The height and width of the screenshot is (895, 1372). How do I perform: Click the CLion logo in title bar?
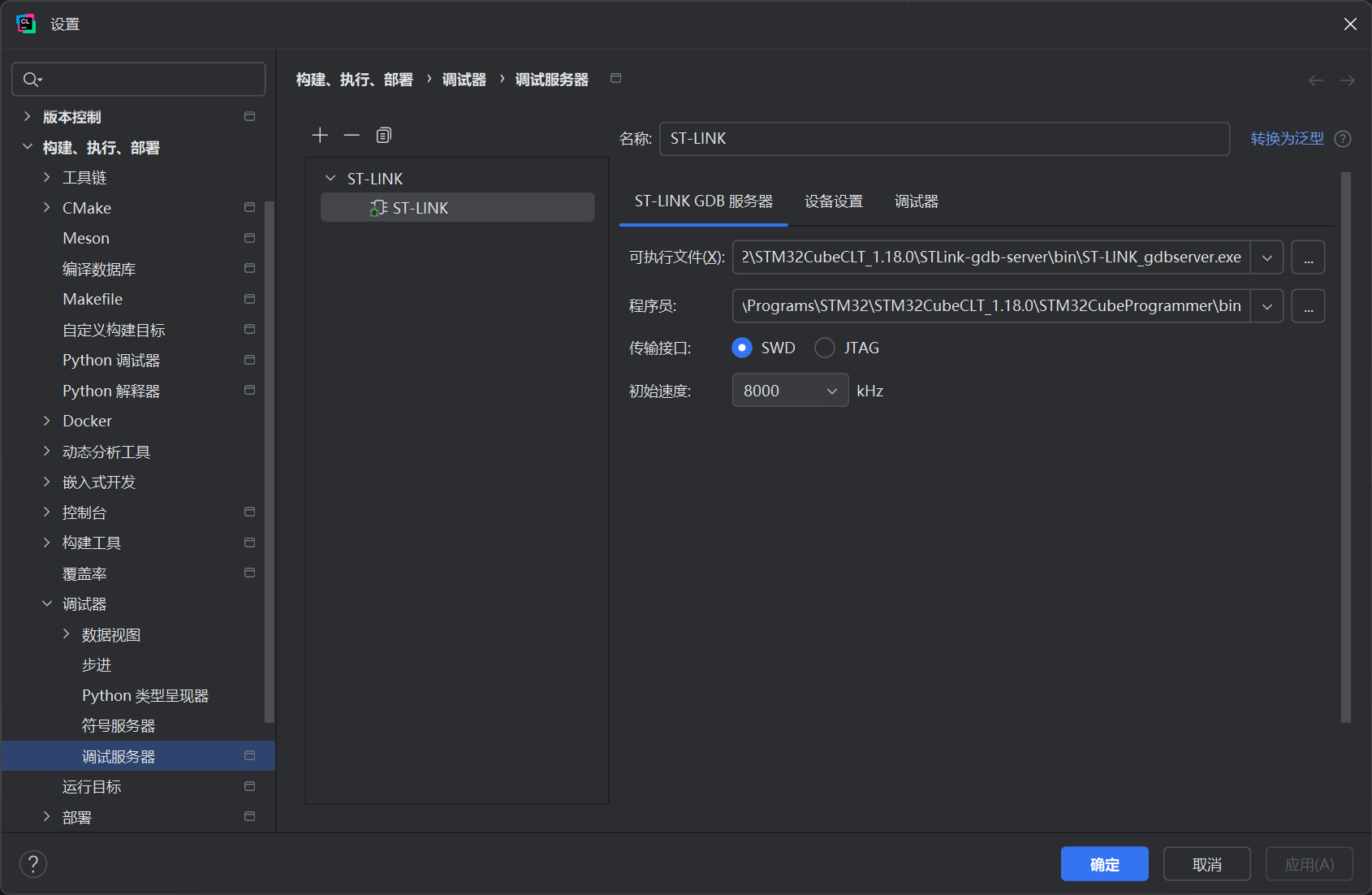click(26, 24)
